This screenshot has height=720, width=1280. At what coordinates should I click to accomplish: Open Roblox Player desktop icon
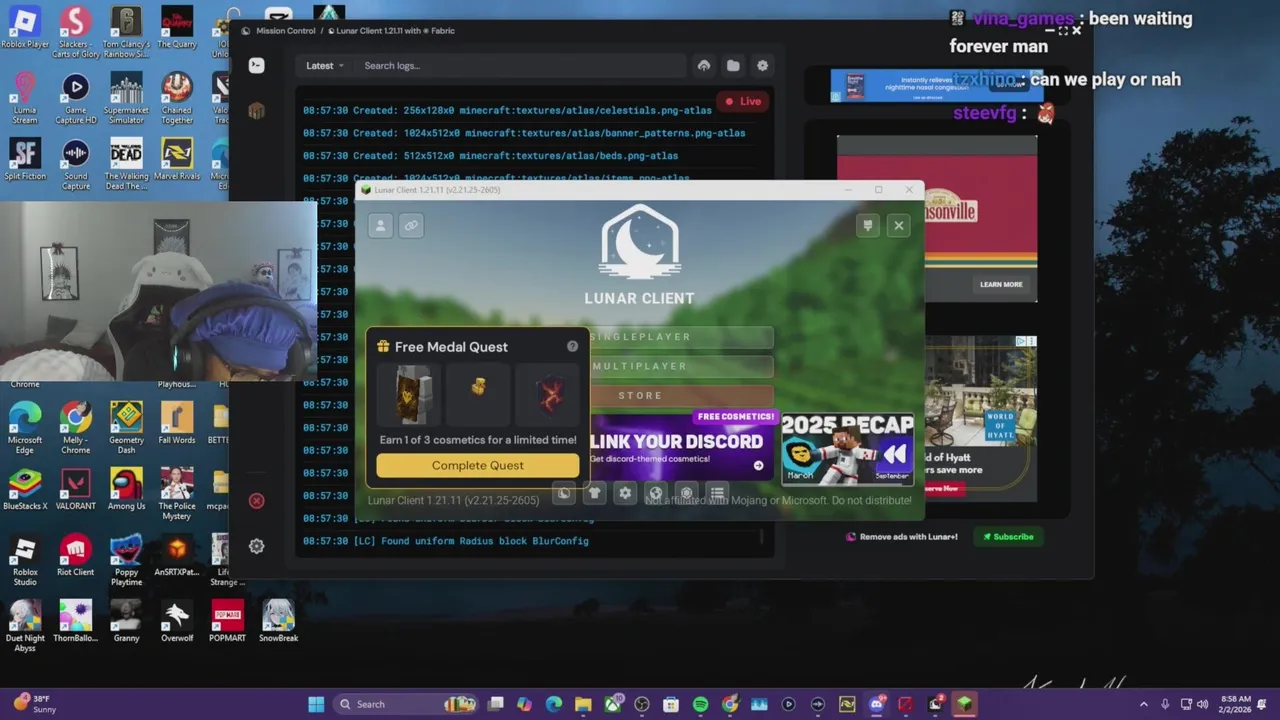25,28
